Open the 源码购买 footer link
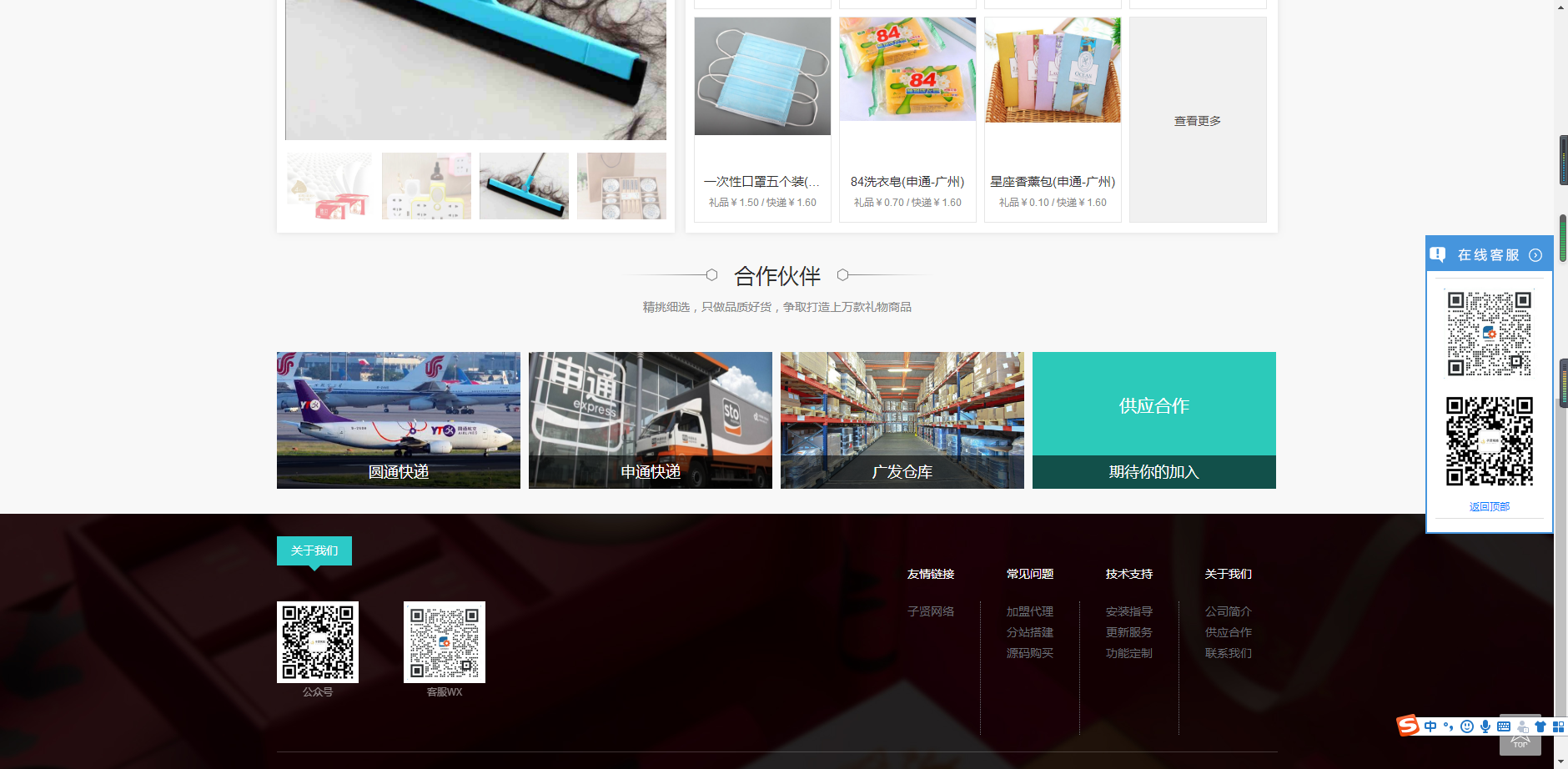The width and height of the screenshot is (1568, 769). pyautogui.click(x=1030, y=653)
